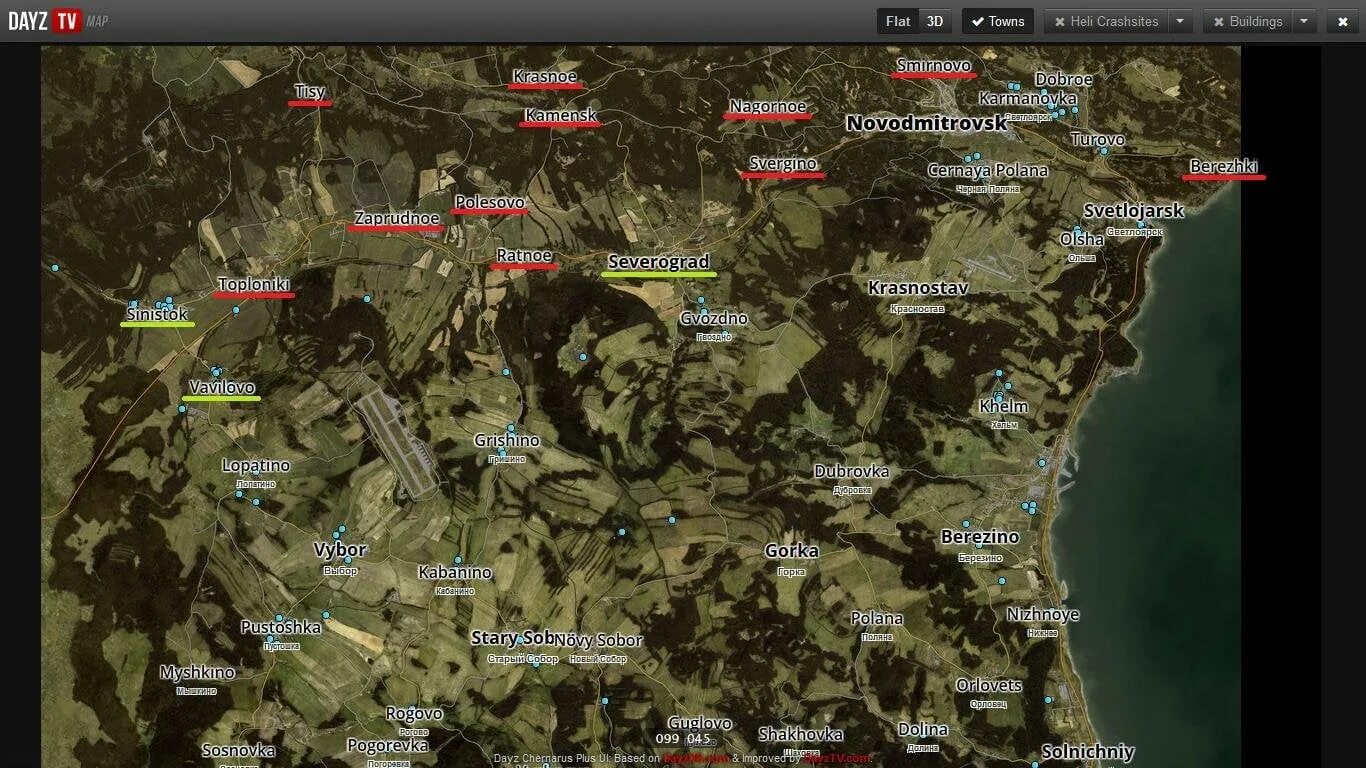Toggle the Buildings layer
This screenshot has width=1366, height=768.
click(x=1247, y=21)
